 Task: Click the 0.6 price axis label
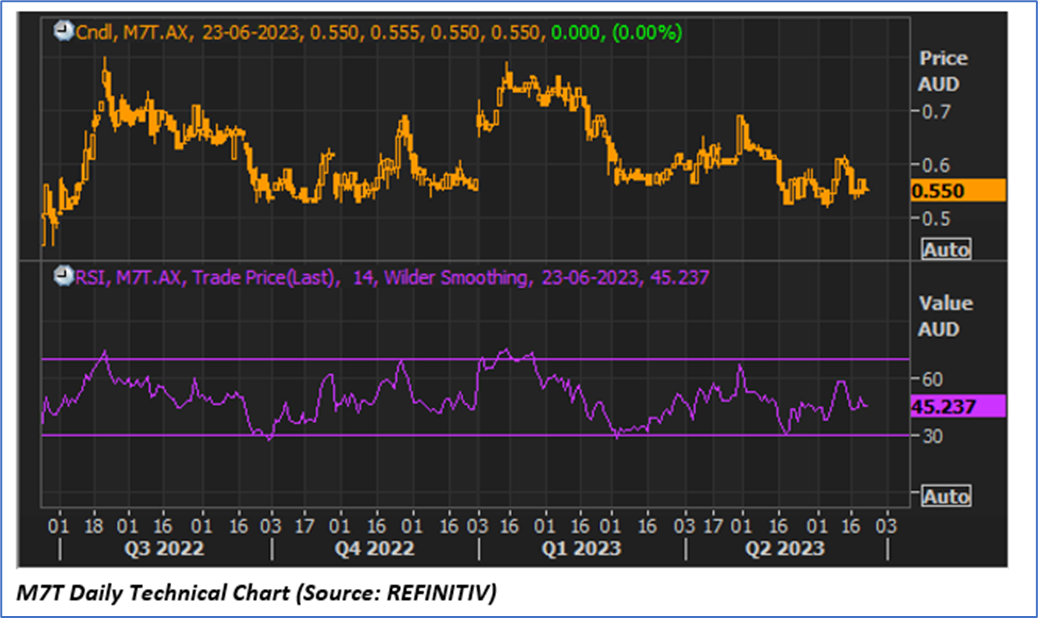(x=936, y=165)
